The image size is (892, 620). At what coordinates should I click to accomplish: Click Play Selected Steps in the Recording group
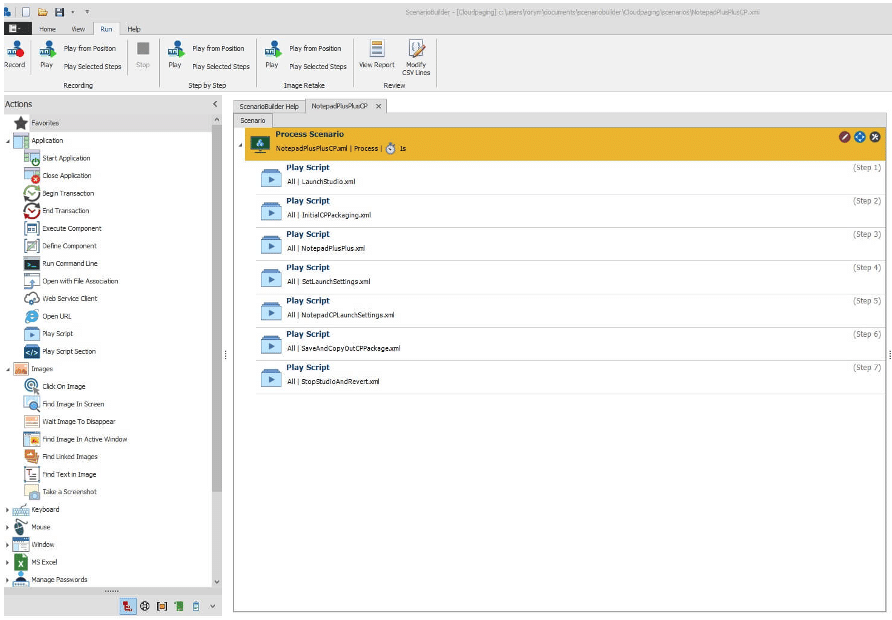click(x=92, y=67)
